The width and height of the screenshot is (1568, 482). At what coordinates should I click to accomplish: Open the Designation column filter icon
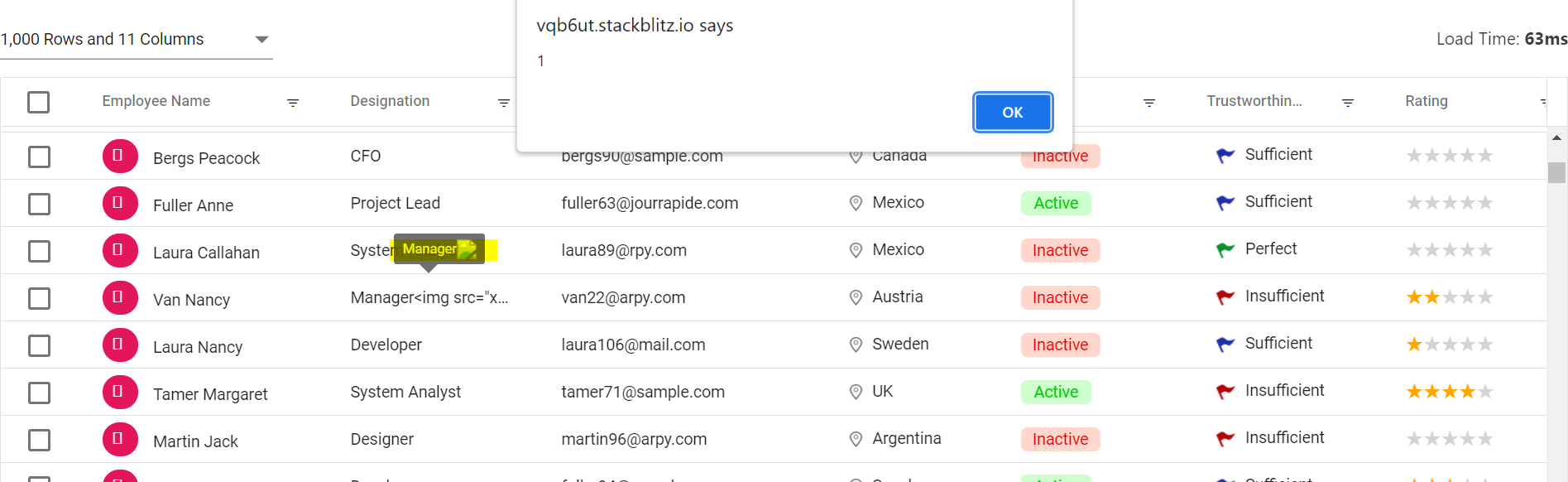503,103
